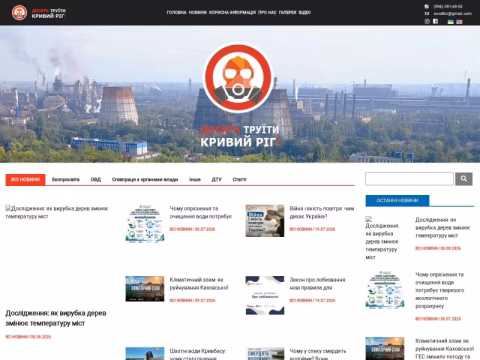Open article Війна і якість повітря
Screen dimensions: 480x360
click(322, 213)
